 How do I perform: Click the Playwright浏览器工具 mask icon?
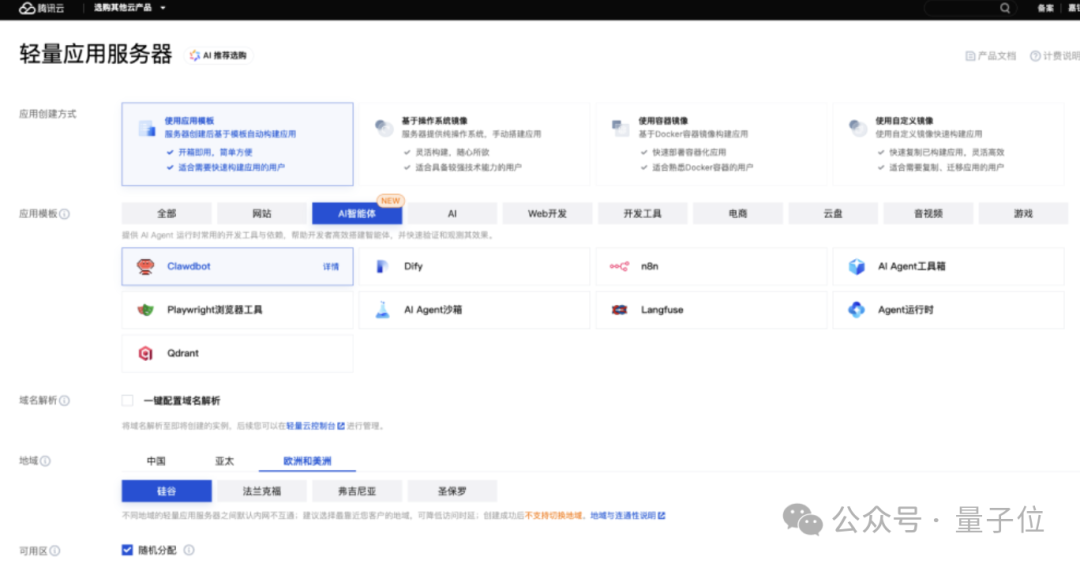click(145, 310)
